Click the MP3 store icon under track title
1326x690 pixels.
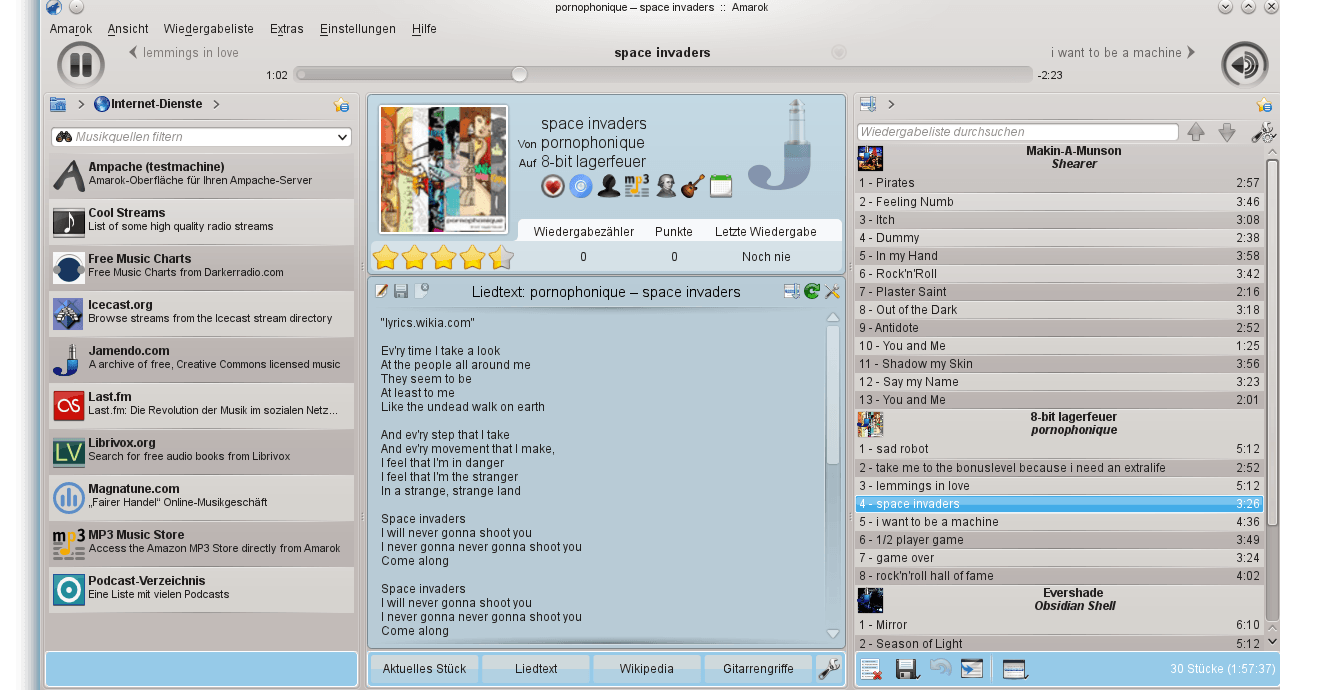637,186
